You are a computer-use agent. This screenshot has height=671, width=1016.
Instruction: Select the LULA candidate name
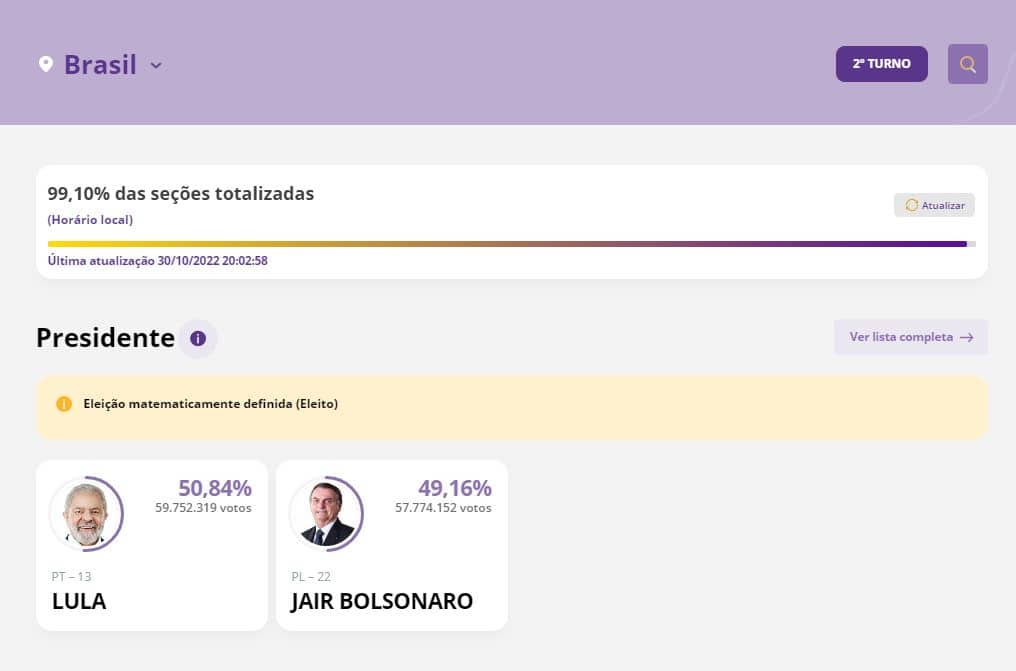click(79, 601)
